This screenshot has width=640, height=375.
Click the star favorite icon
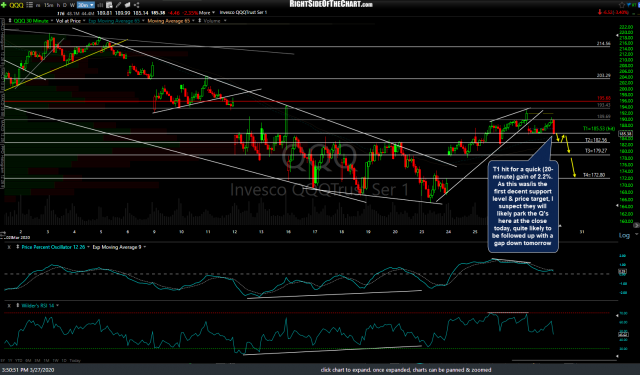[x=622, y=5]
